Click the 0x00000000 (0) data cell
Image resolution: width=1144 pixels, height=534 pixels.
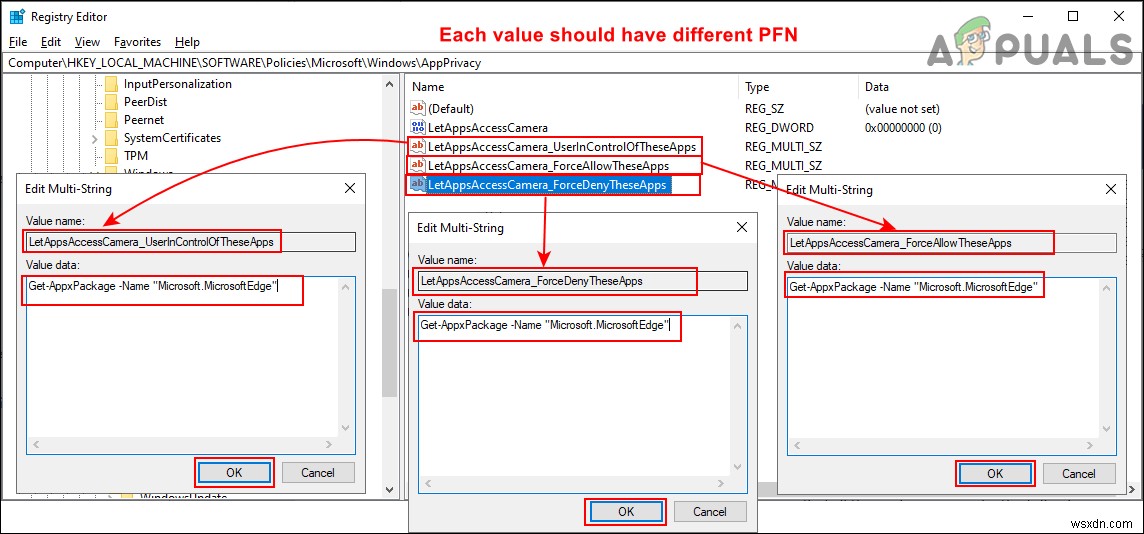coord(903,127)
